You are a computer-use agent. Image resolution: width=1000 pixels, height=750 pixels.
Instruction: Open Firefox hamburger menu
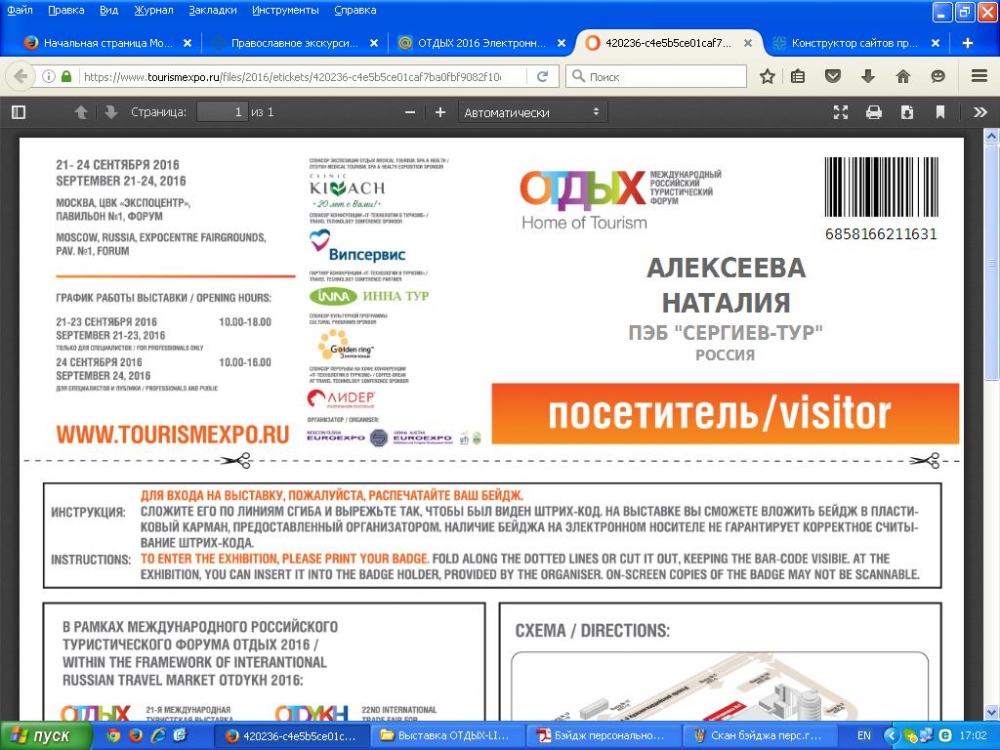[x=980, y=77]
